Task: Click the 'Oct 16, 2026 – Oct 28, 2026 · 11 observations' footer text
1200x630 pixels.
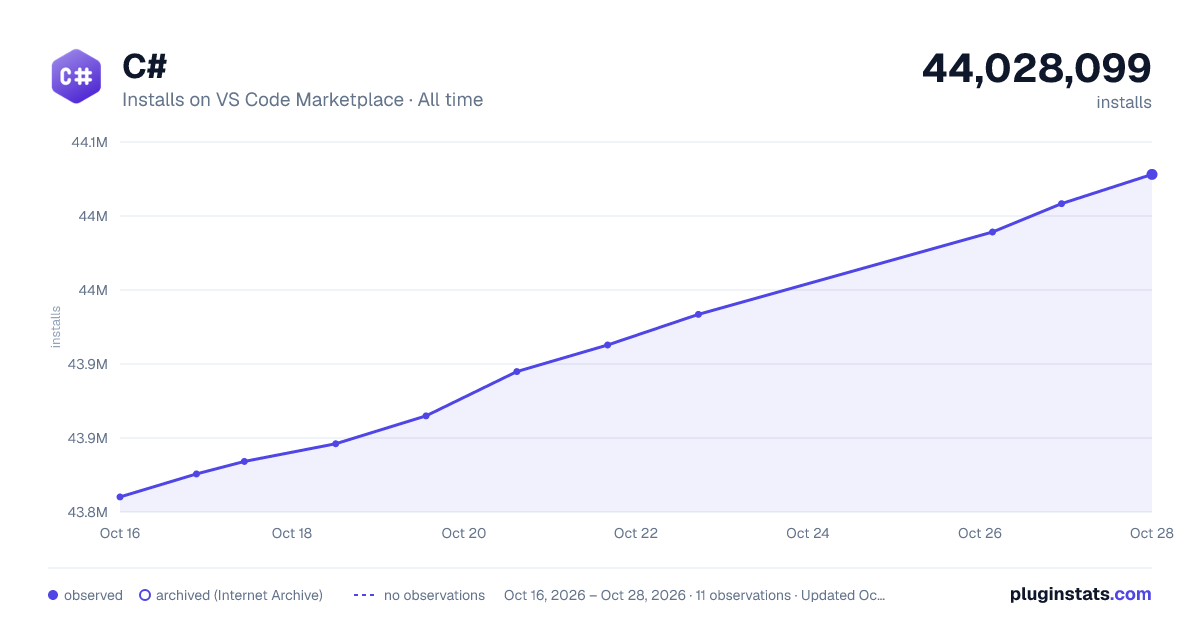Action: [647, 595]
